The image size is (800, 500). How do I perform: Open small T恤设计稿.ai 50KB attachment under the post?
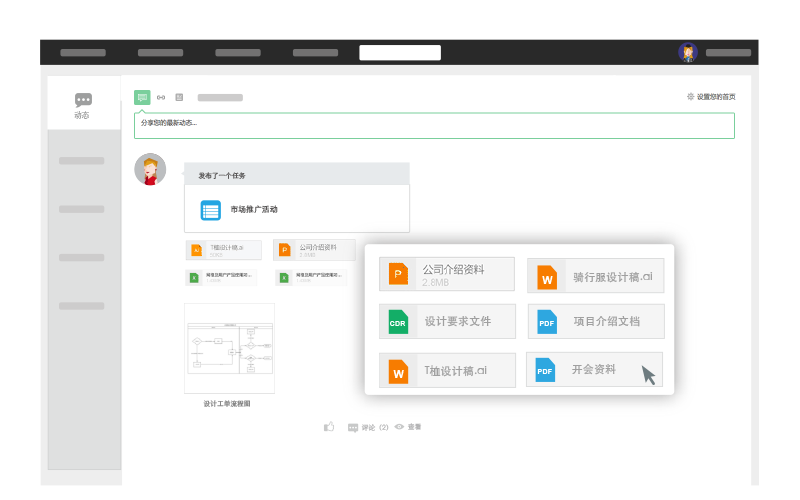tap(223, 250)
